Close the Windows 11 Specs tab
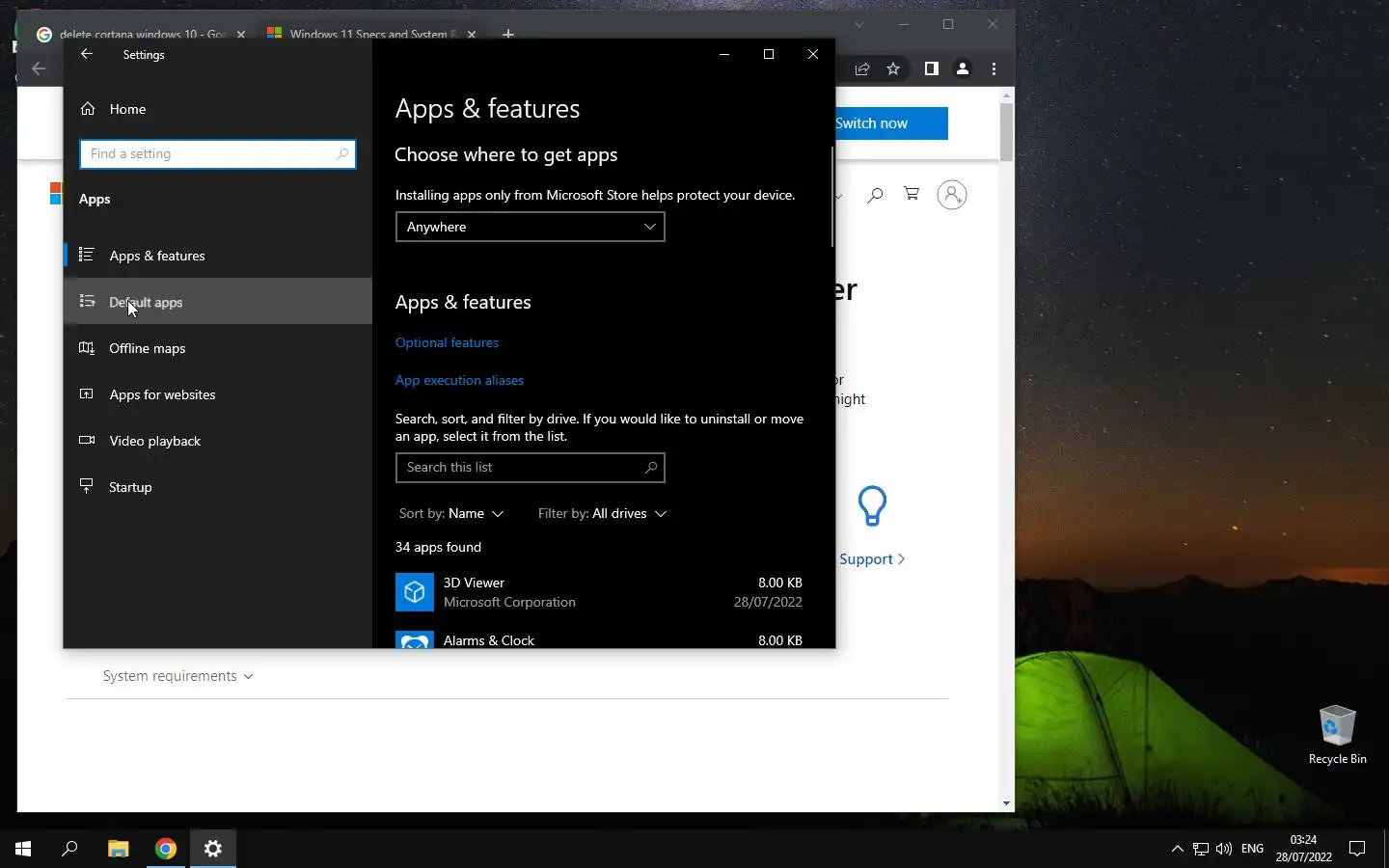 click(472, 34)
